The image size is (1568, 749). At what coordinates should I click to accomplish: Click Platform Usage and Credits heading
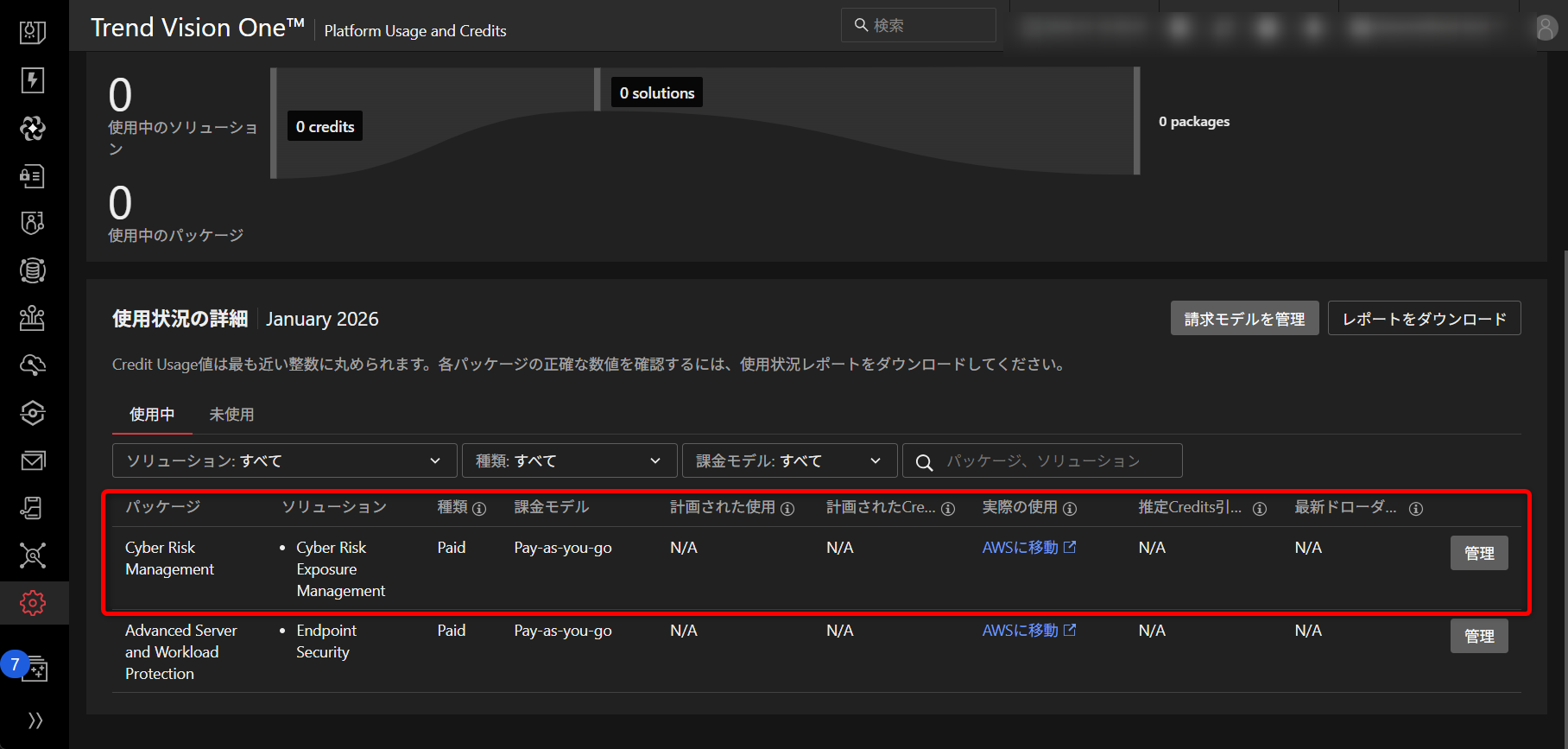(415, 31)
